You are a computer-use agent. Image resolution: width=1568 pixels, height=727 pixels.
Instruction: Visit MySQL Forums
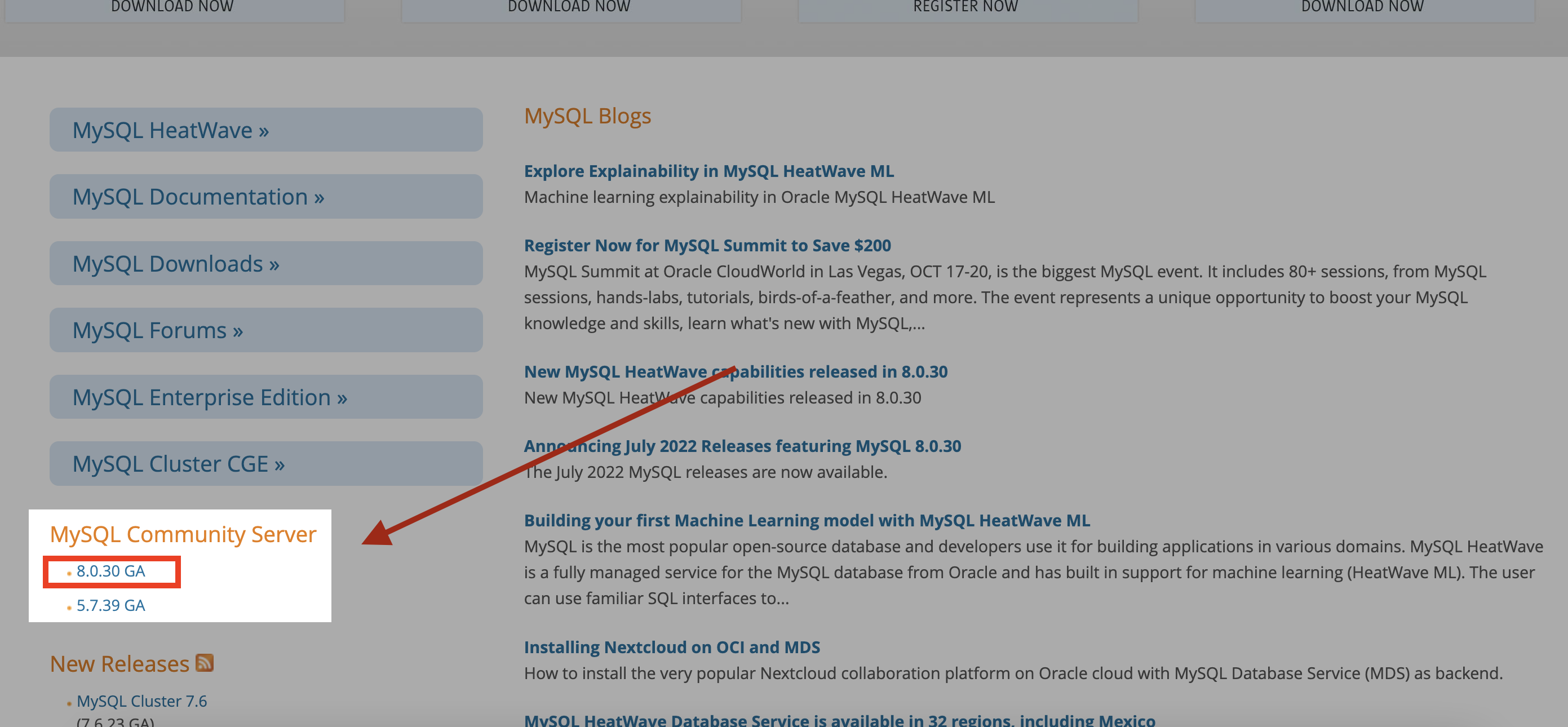pyautogui.click(x=266, y=330)
